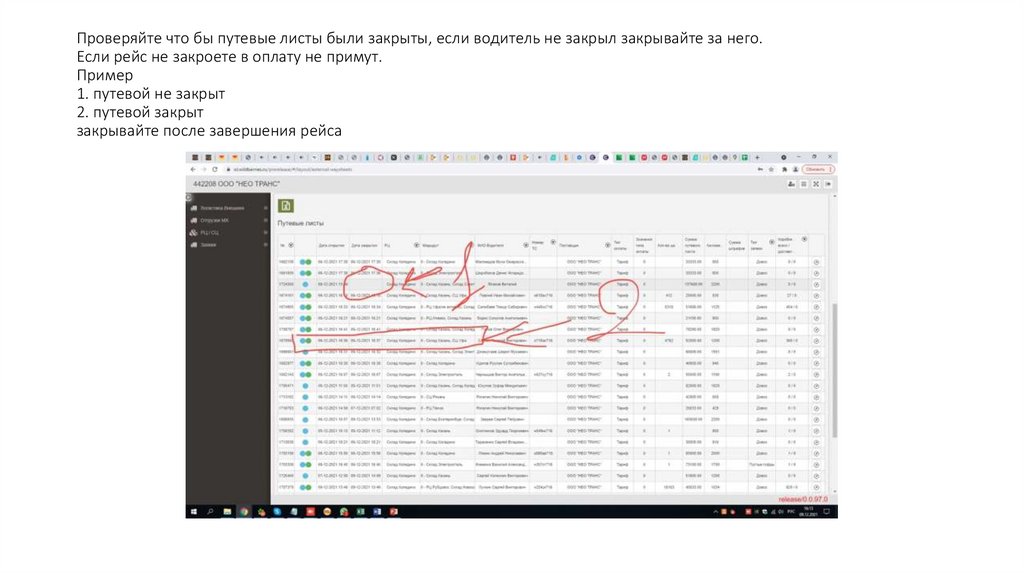Expand the Заявки sidebar arrow
The image size is (1024, 574).
266,245
